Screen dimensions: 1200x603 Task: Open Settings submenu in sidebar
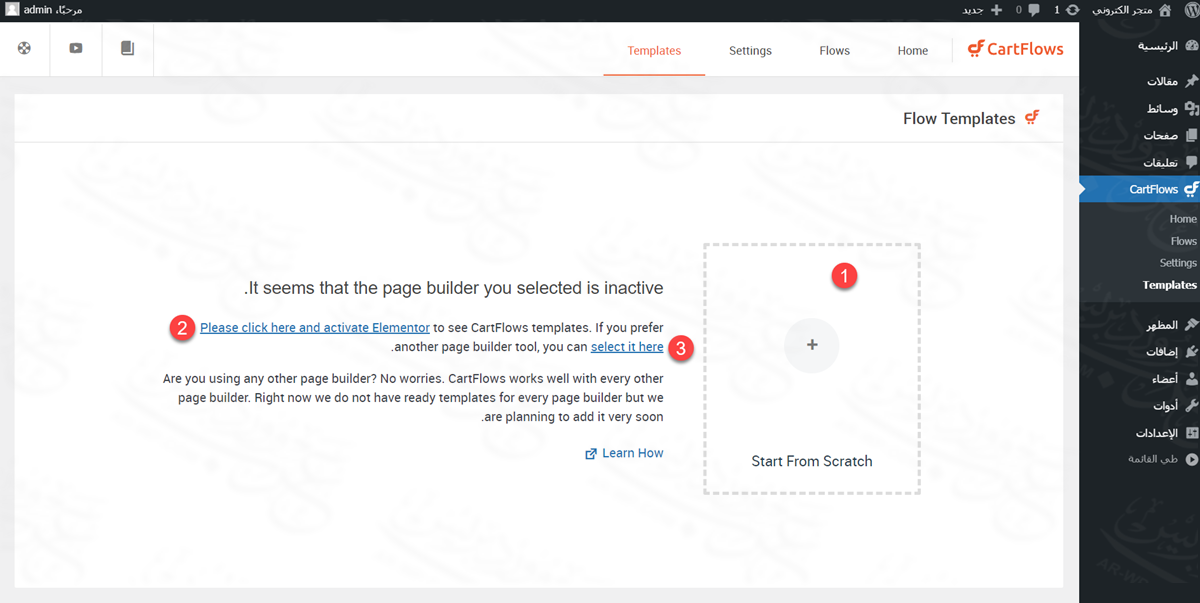pos(1178,263)
